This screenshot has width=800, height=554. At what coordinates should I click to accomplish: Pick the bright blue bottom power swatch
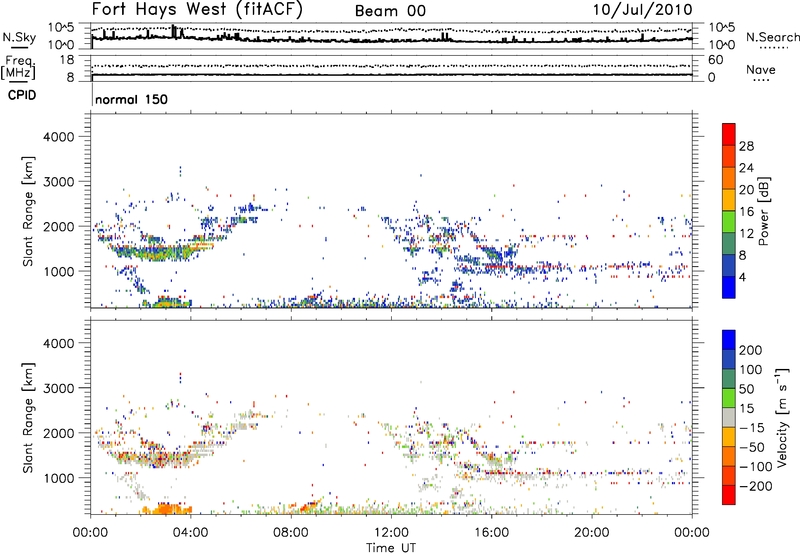(729, 287)
